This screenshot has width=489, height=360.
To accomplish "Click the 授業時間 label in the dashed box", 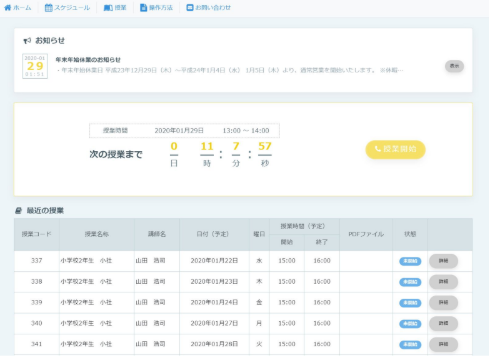I will pos(115,131).
